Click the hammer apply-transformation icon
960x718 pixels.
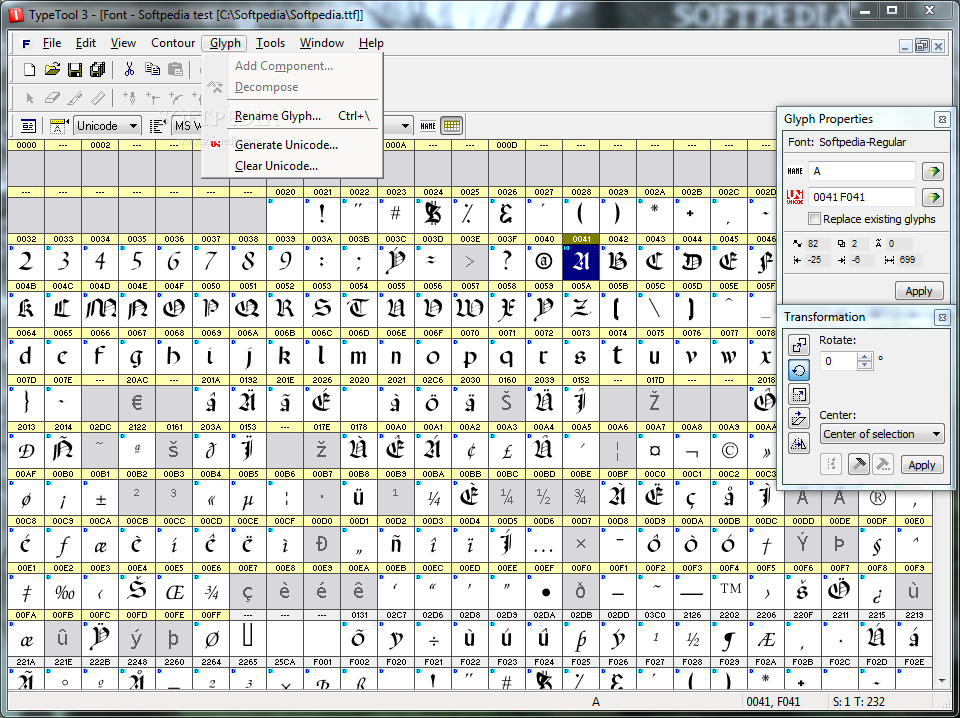(858, 465)
